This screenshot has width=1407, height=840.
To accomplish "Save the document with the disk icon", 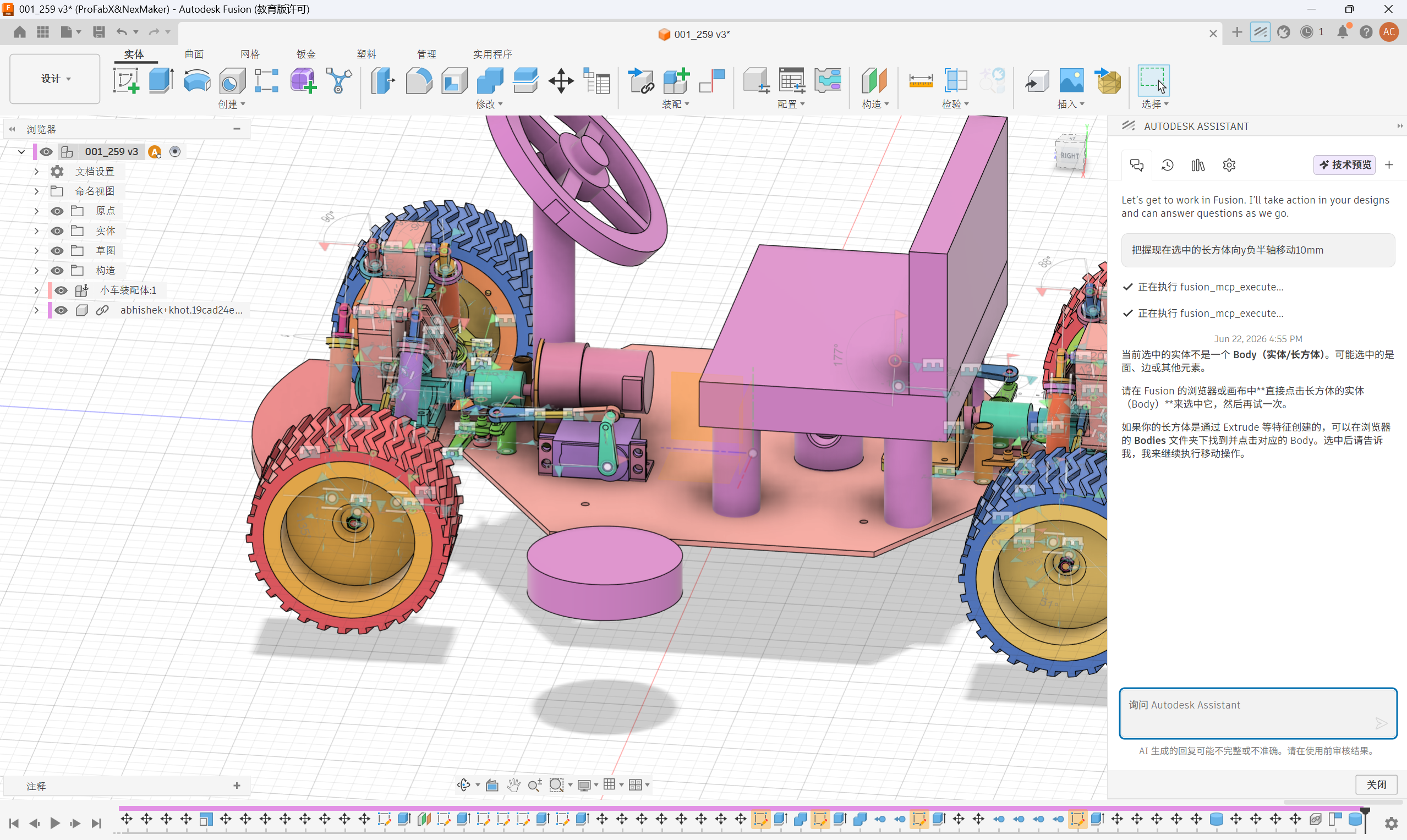I will tap(98, 32).
